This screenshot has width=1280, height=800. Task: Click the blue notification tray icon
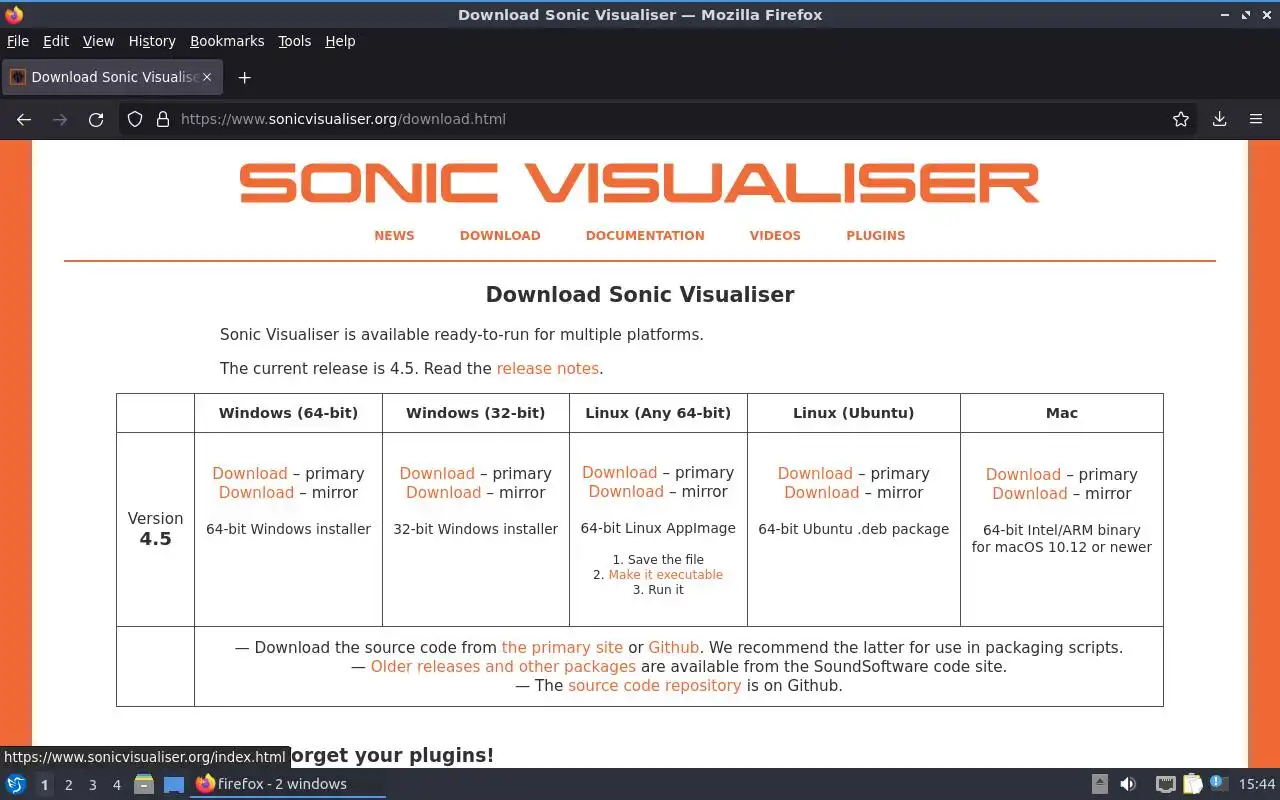[1218, 783]
